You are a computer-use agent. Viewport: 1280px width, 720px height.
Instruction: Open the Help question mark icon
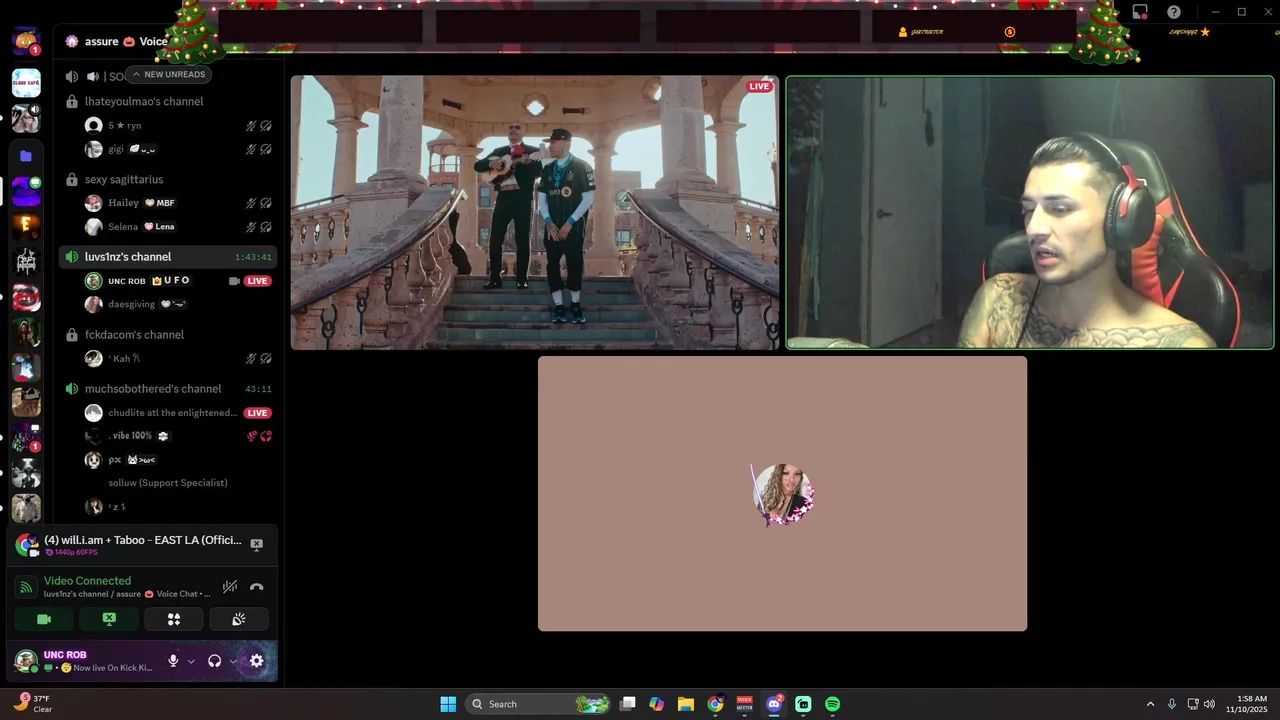[1174, 12]
